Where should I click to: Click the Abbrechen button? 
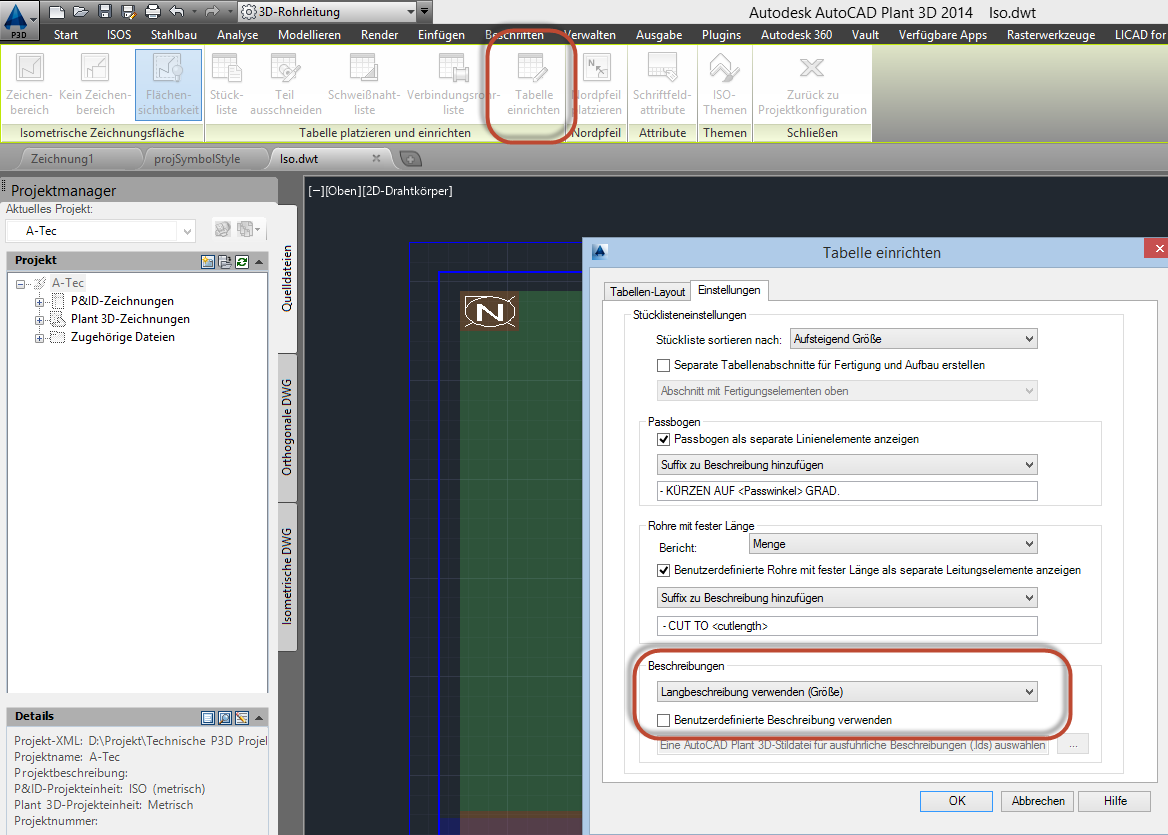[x=1038, y=801]
